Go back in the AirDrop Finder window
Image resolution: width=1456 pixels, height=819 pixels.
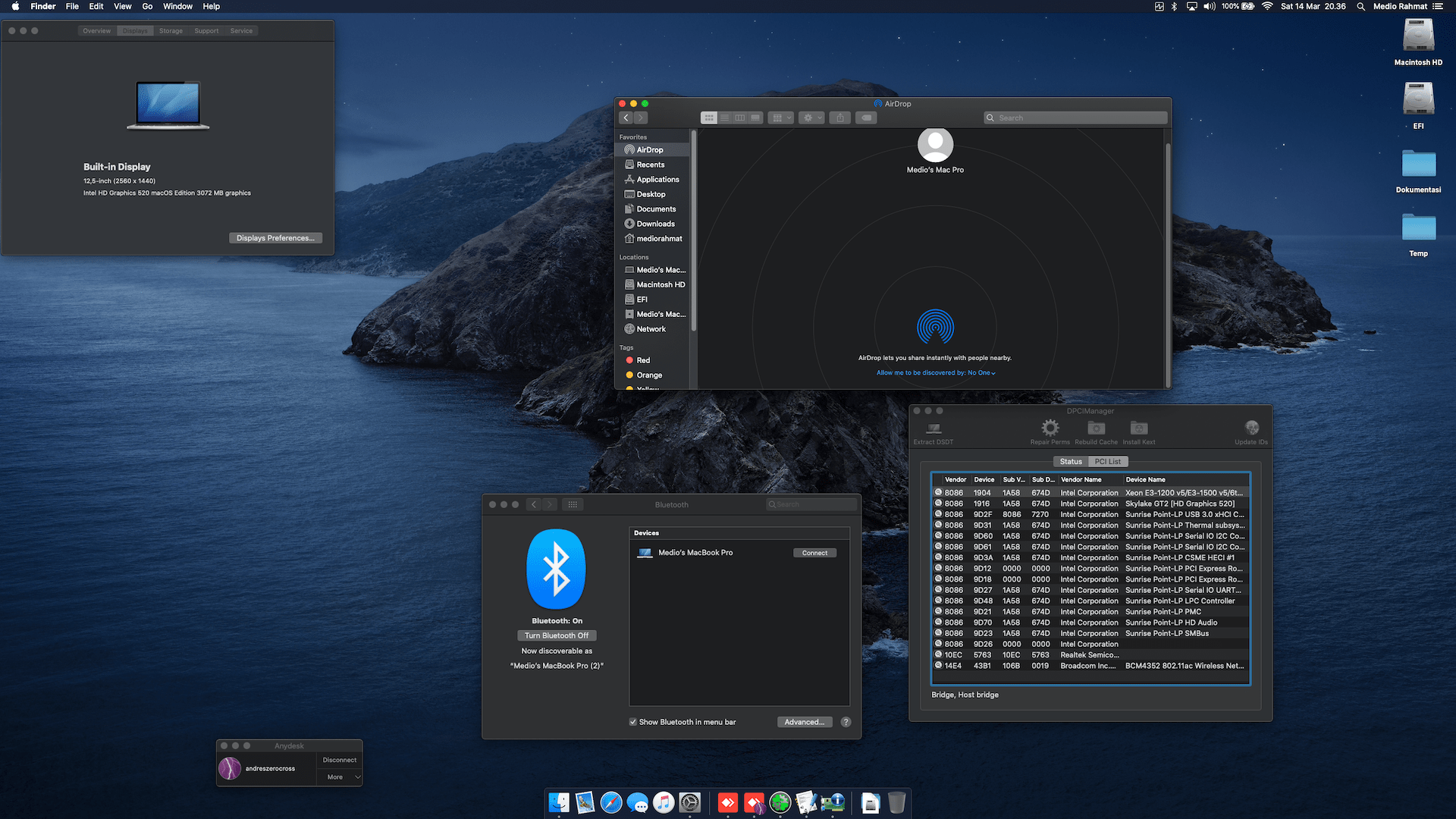(x=626, y=118)
